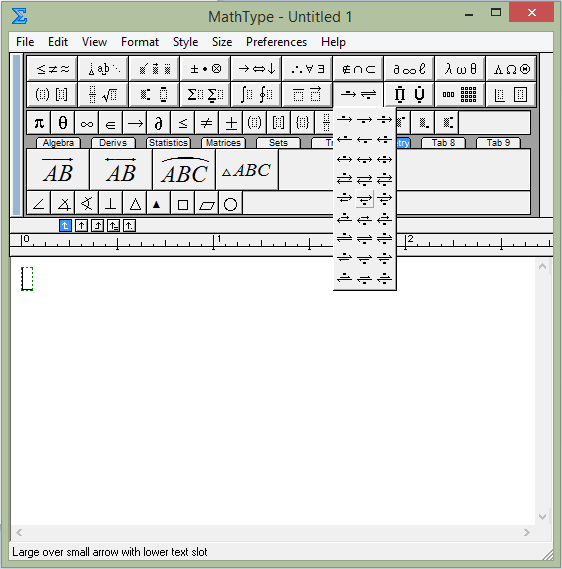
Task: Insert vector AB with right arrow overbar
Action: click(58, 169)
